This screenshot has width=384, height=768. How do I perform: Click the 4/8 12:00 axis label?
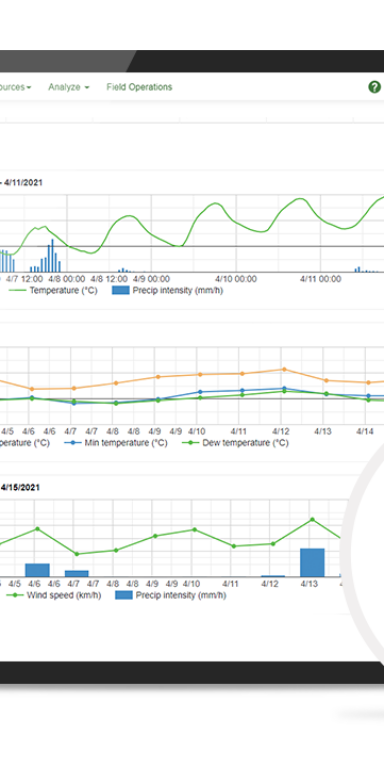[x=110, y=279]
